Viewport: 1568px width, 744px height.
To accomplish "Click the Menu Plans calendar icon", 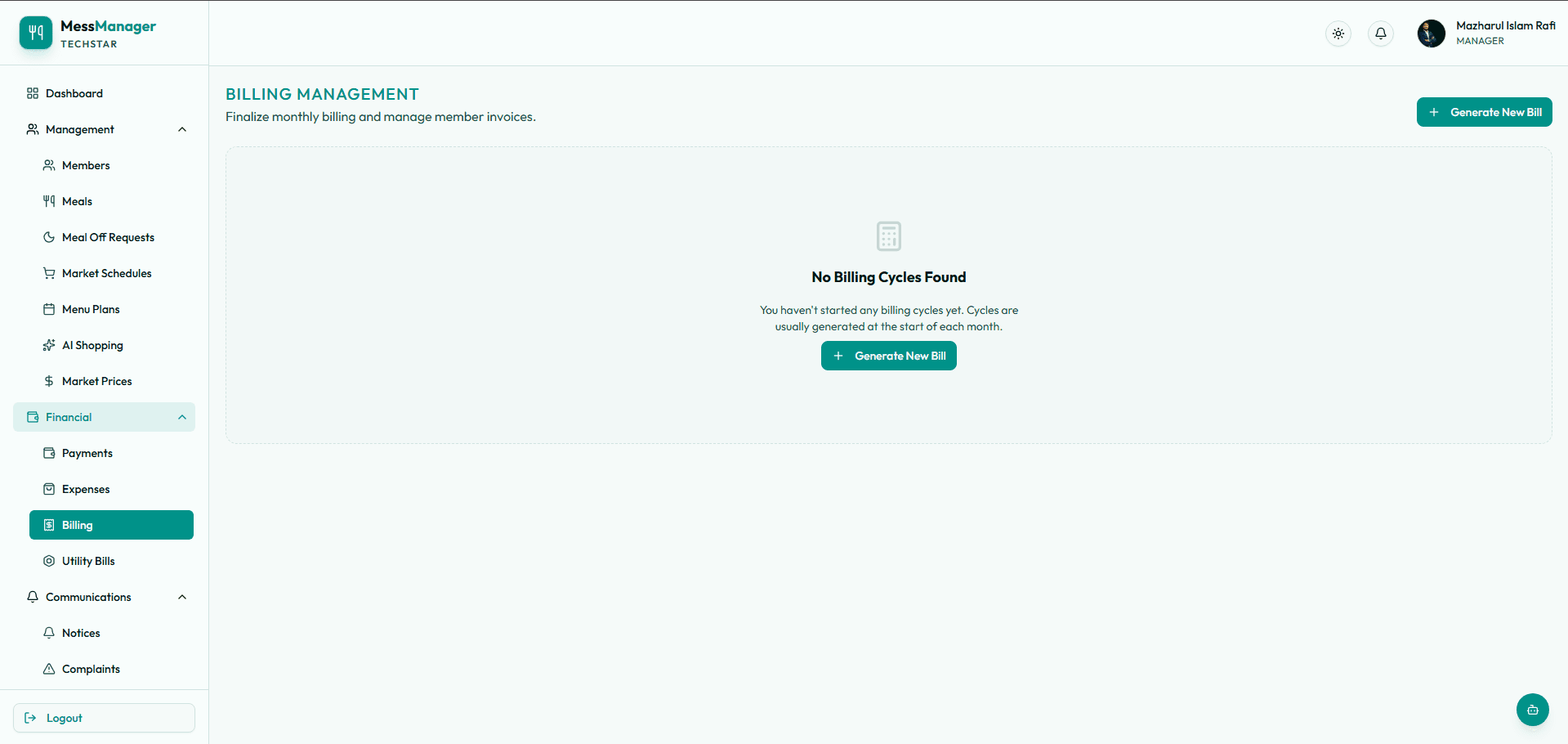I will coord(49,309).
